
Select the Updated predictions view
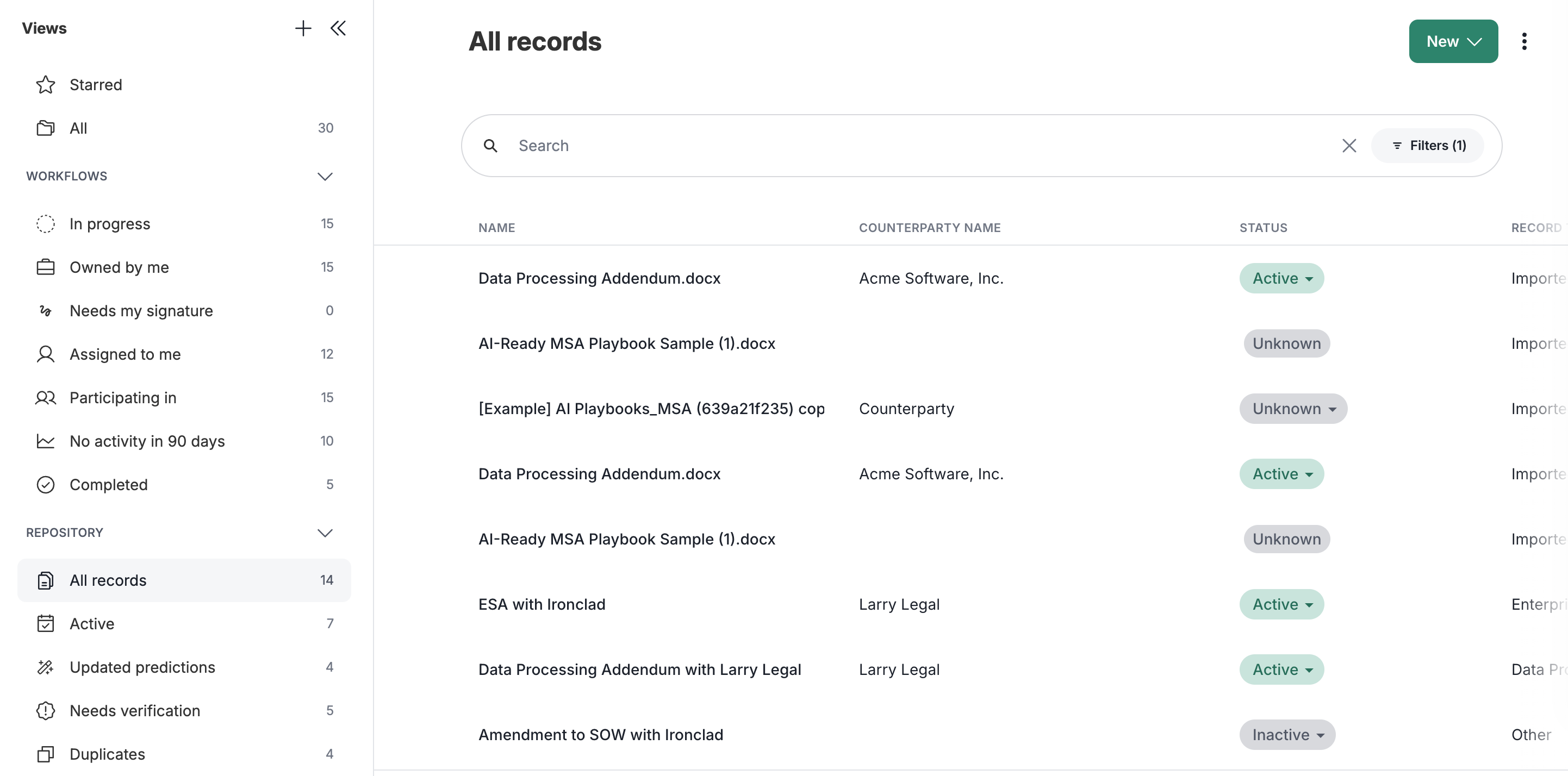184,667
